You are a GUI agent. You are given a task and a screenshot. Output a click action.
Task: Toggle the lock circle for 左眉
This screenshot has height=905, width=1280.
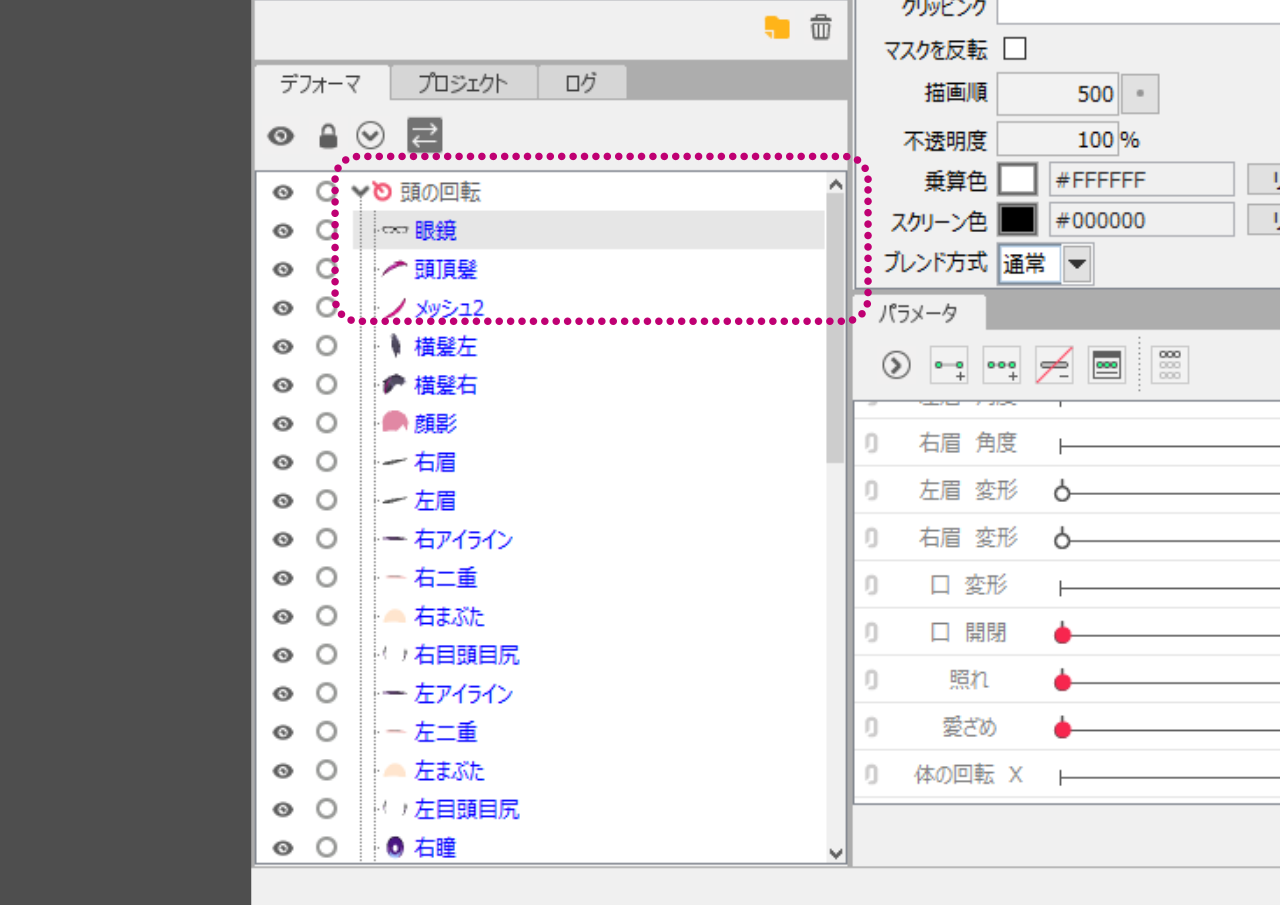pos(326,500)
